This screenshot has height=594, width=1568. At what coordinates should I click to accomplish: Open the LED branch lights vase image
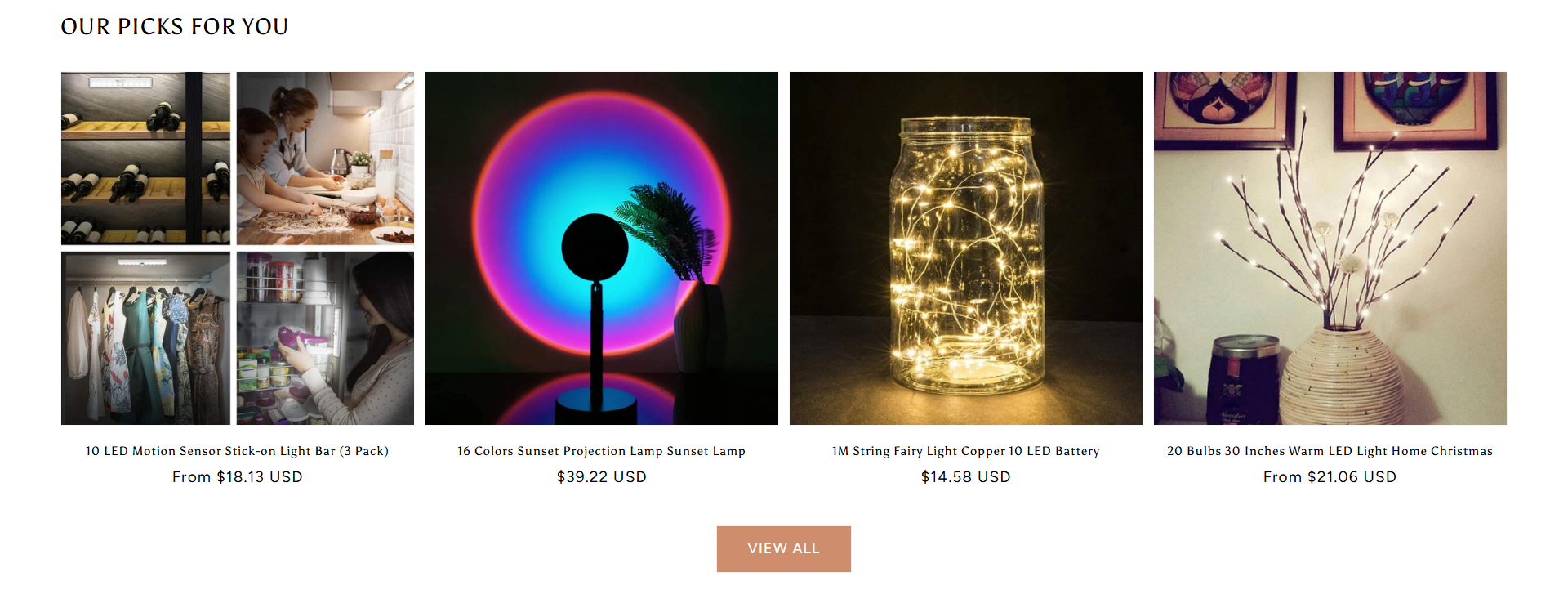pyautogui.click(x=1330, y=248)
